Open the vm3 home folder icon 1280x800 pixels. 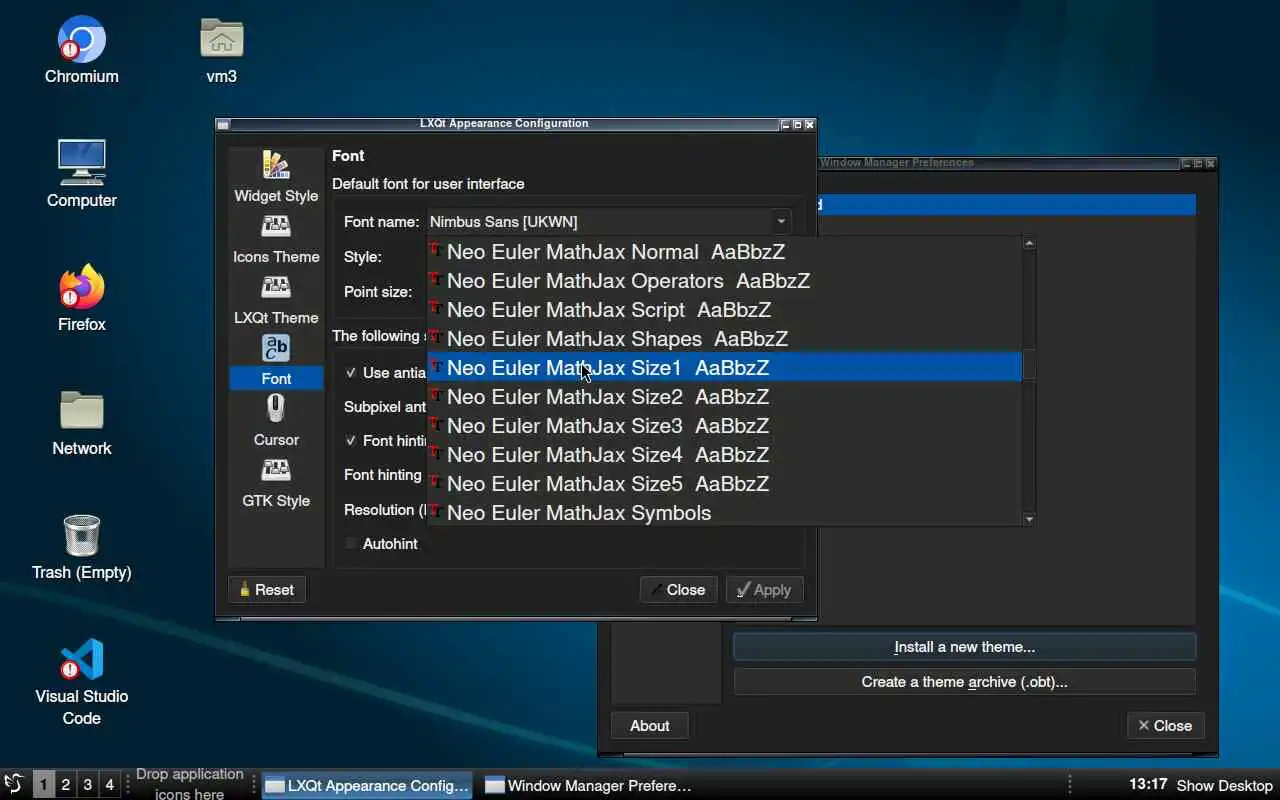(x=221, y=50)
